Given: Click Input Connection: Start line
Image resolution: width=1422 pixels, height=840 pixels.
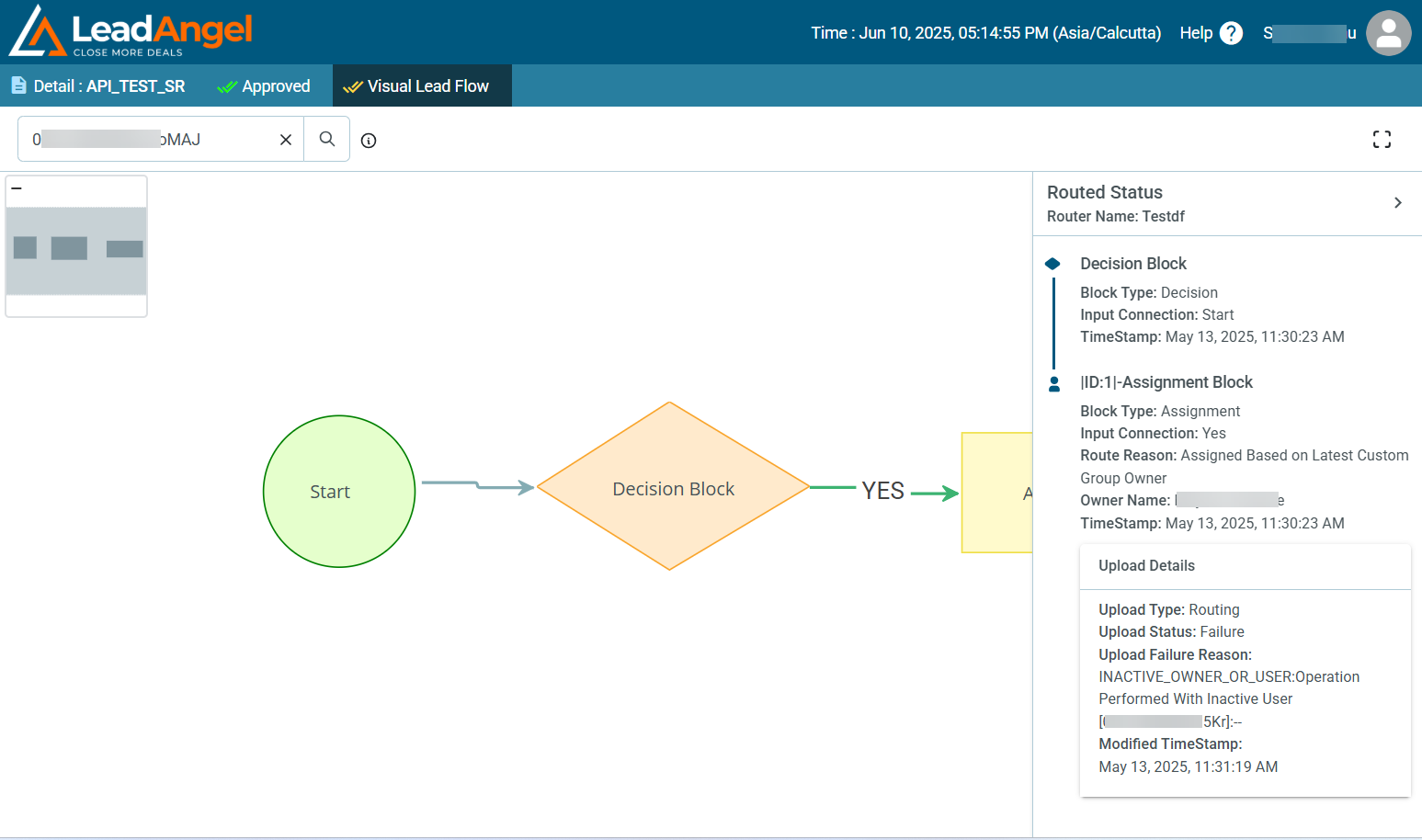Looking at the screenshot, I should 1156,314.
